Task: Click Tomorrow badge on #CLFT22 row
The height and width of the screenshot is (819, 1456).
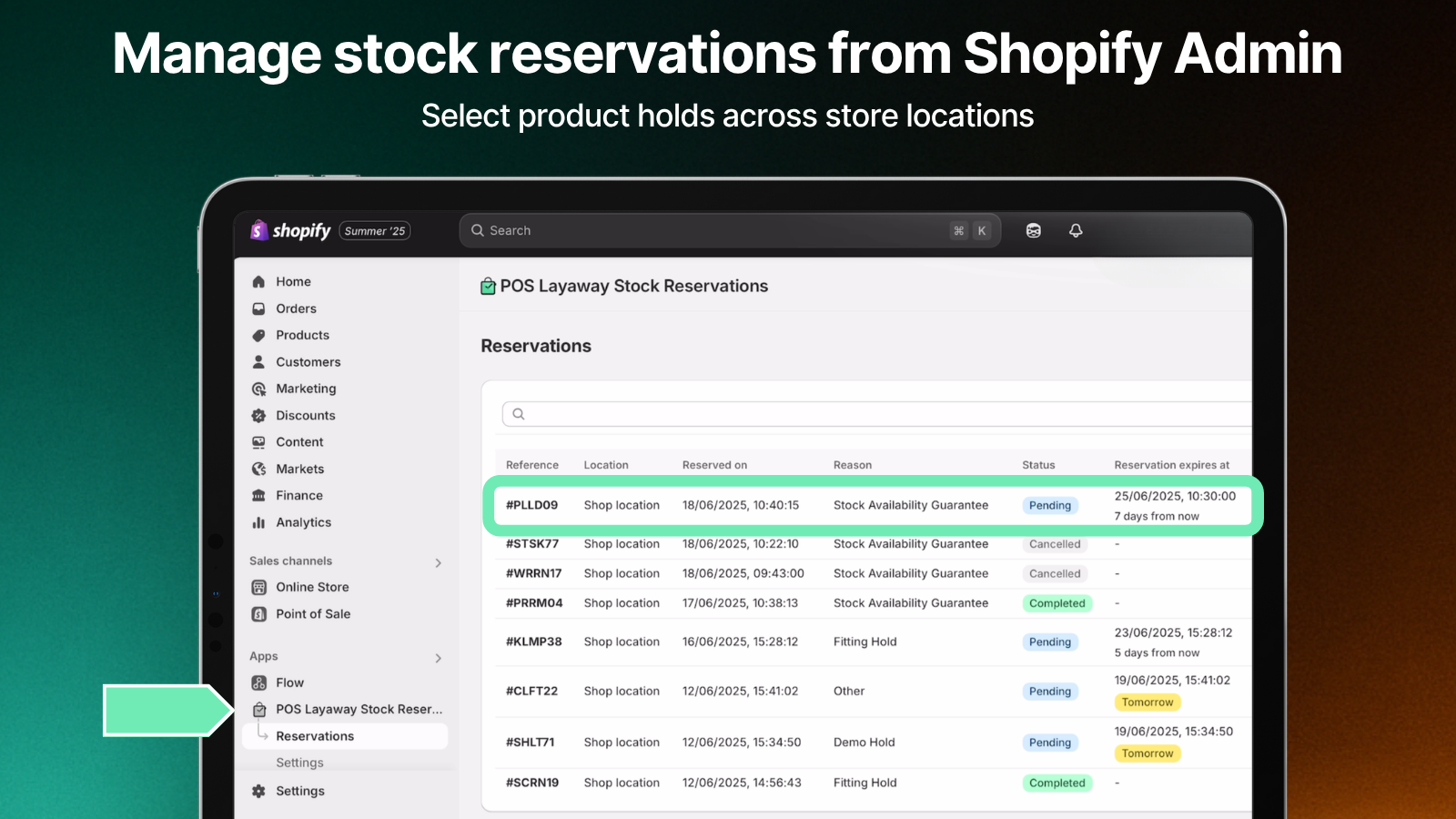Action: [x=1148, y=703]
